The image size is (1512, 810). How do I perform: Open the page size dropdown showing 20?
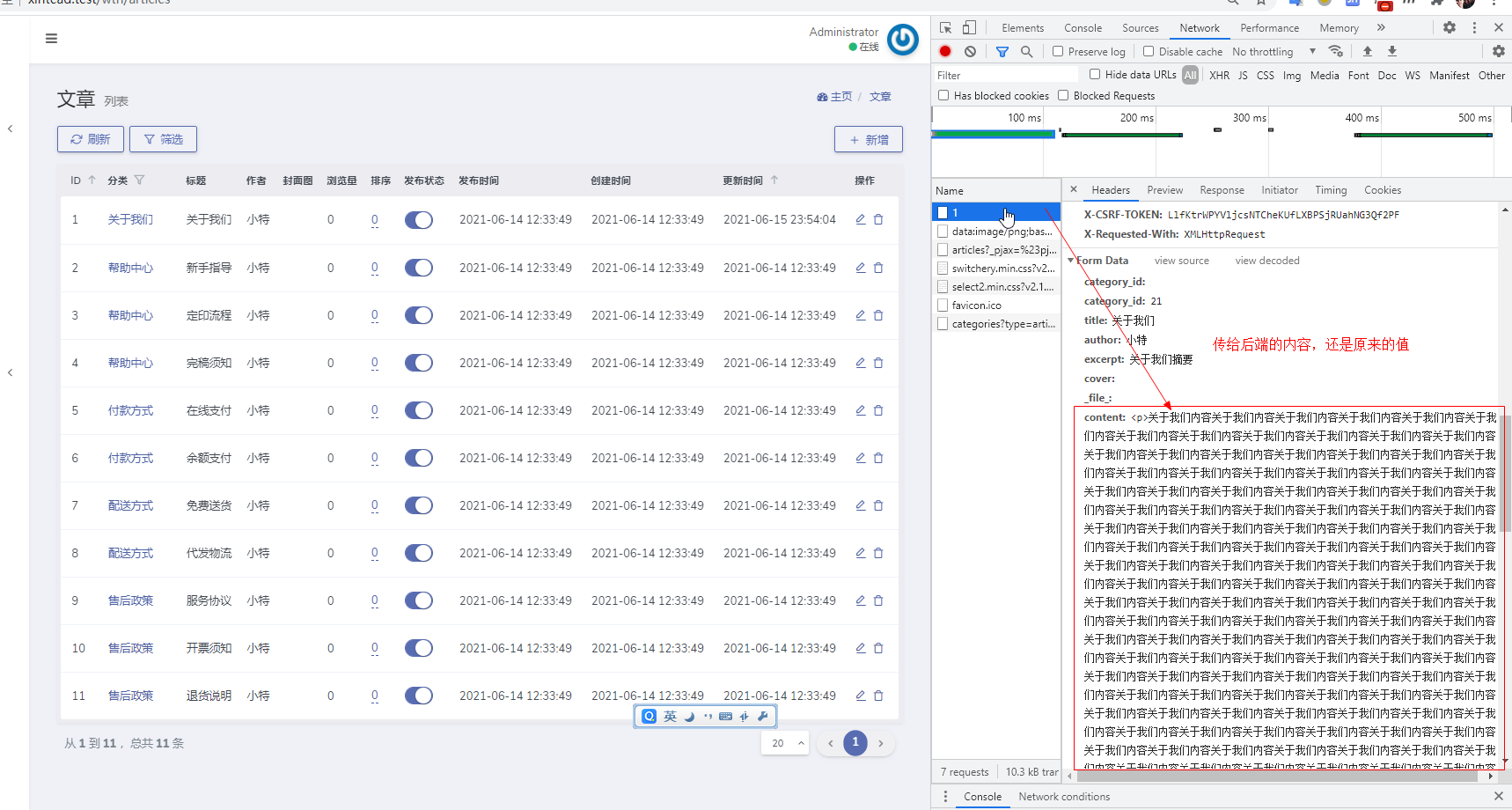click(x=784, y=743)
